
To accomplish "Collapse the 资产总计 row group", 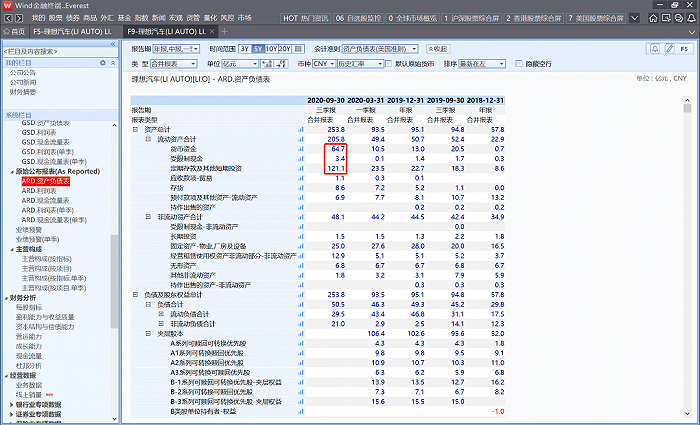I will coord(135,129).
